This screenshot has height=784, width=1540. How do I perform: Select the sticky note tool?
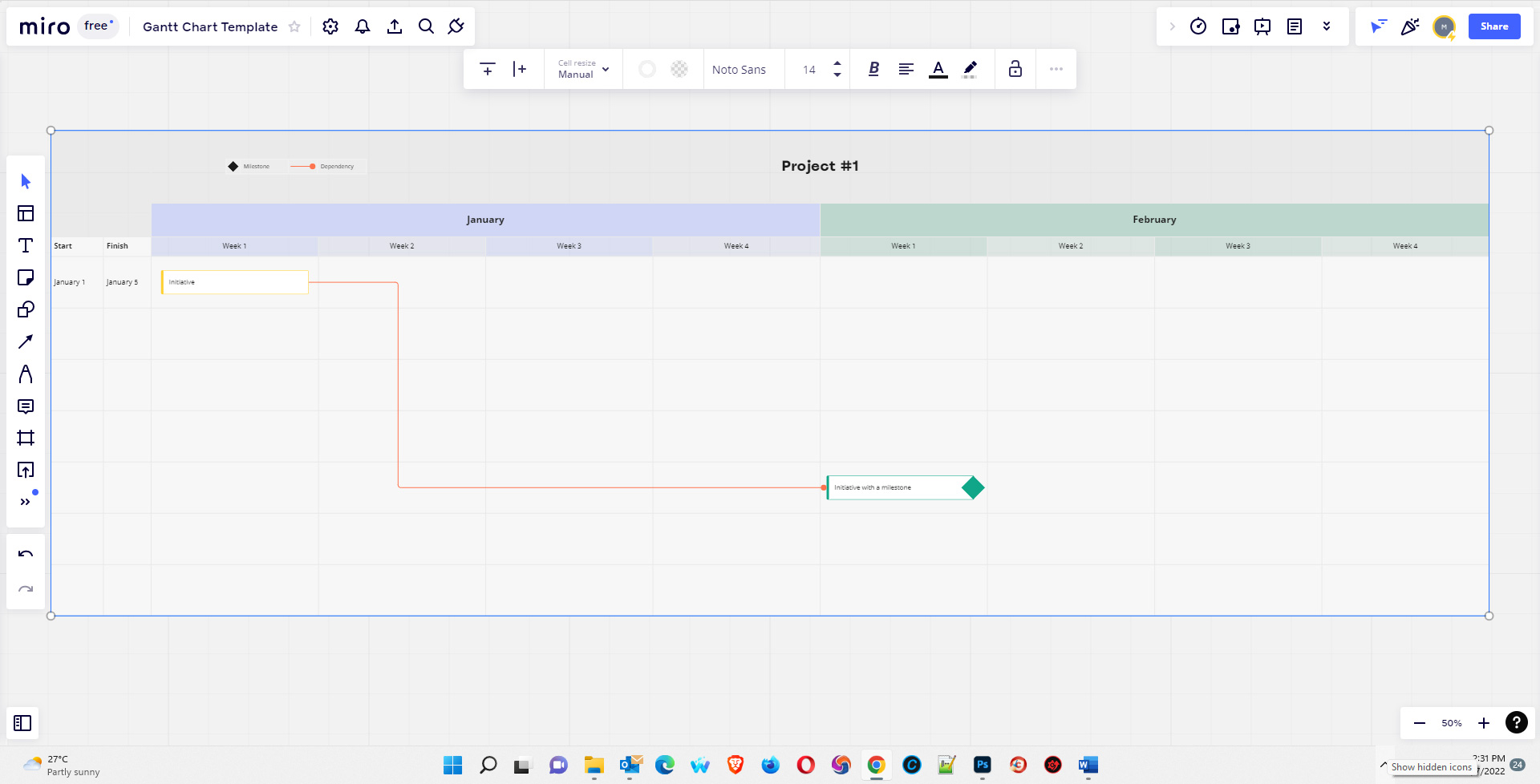26,277
